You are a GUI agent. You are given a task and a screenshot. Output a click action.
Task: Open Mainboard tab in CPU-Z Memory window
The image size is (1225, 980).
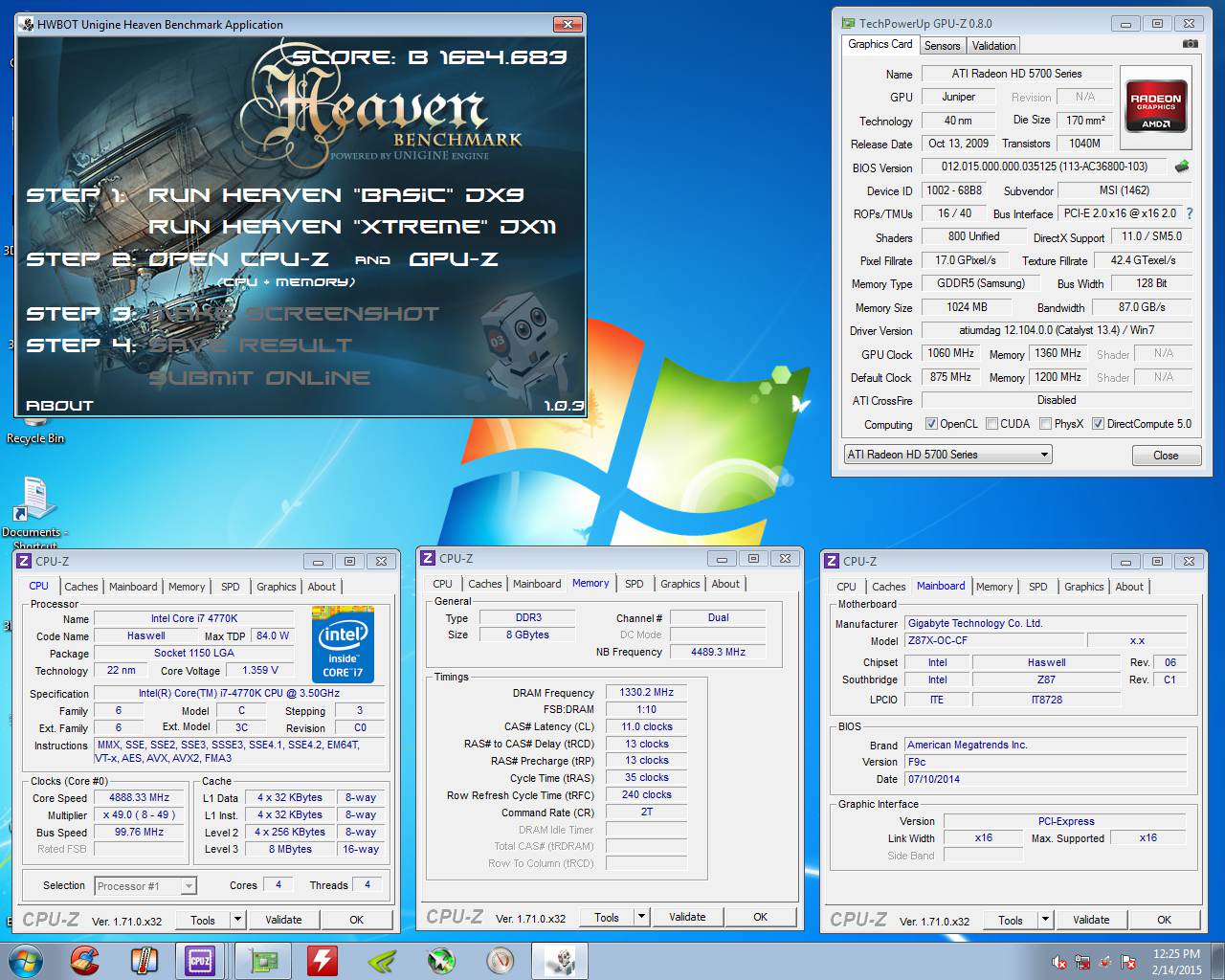tap(537, 584)
